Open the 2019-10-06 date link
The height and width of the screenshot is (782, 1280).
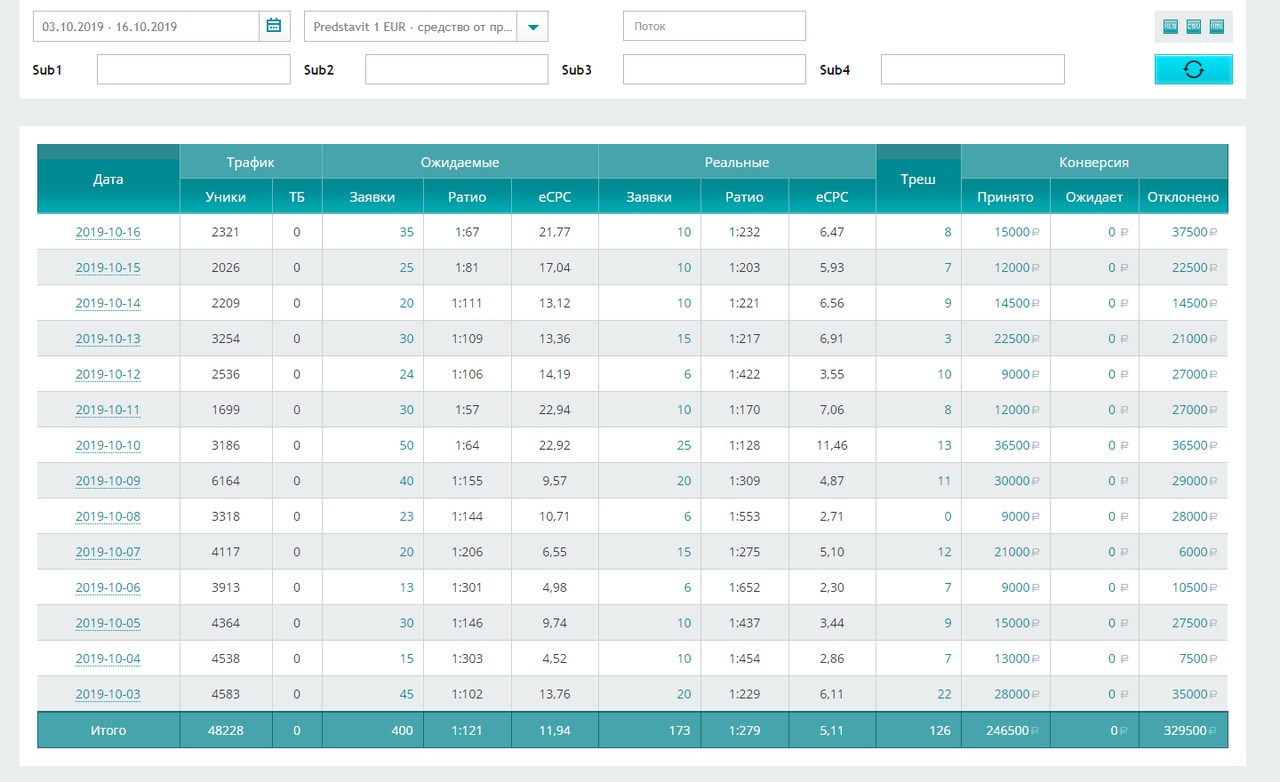point(108,588)
